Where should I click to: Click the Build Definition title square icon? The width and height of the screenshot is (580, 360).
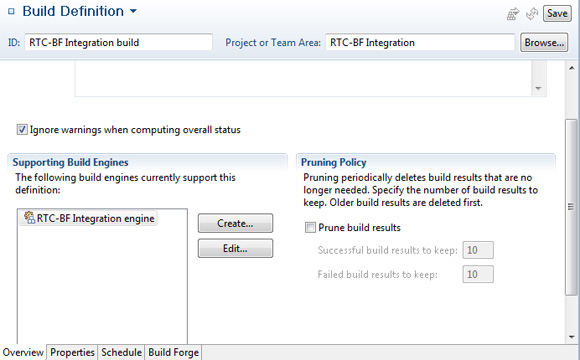[11, 11]
